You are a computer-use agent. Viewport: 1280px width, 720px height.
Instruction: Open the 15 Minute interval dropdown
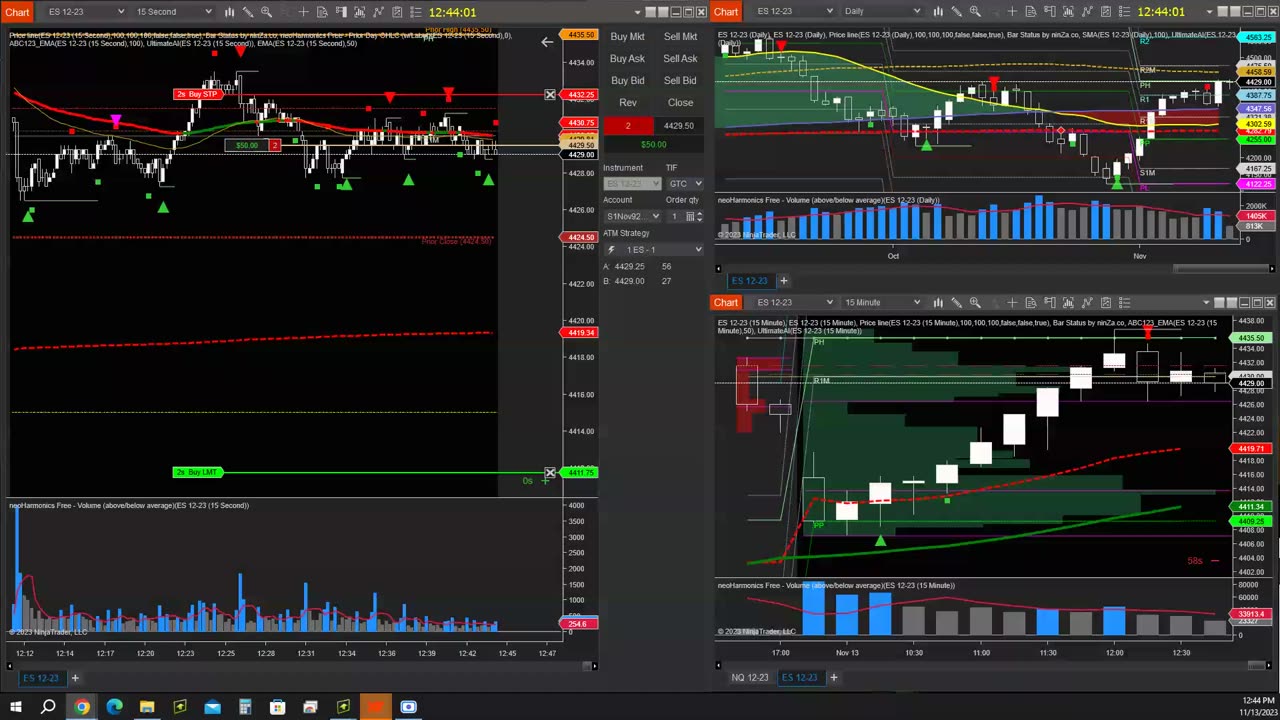coord(882,302)
